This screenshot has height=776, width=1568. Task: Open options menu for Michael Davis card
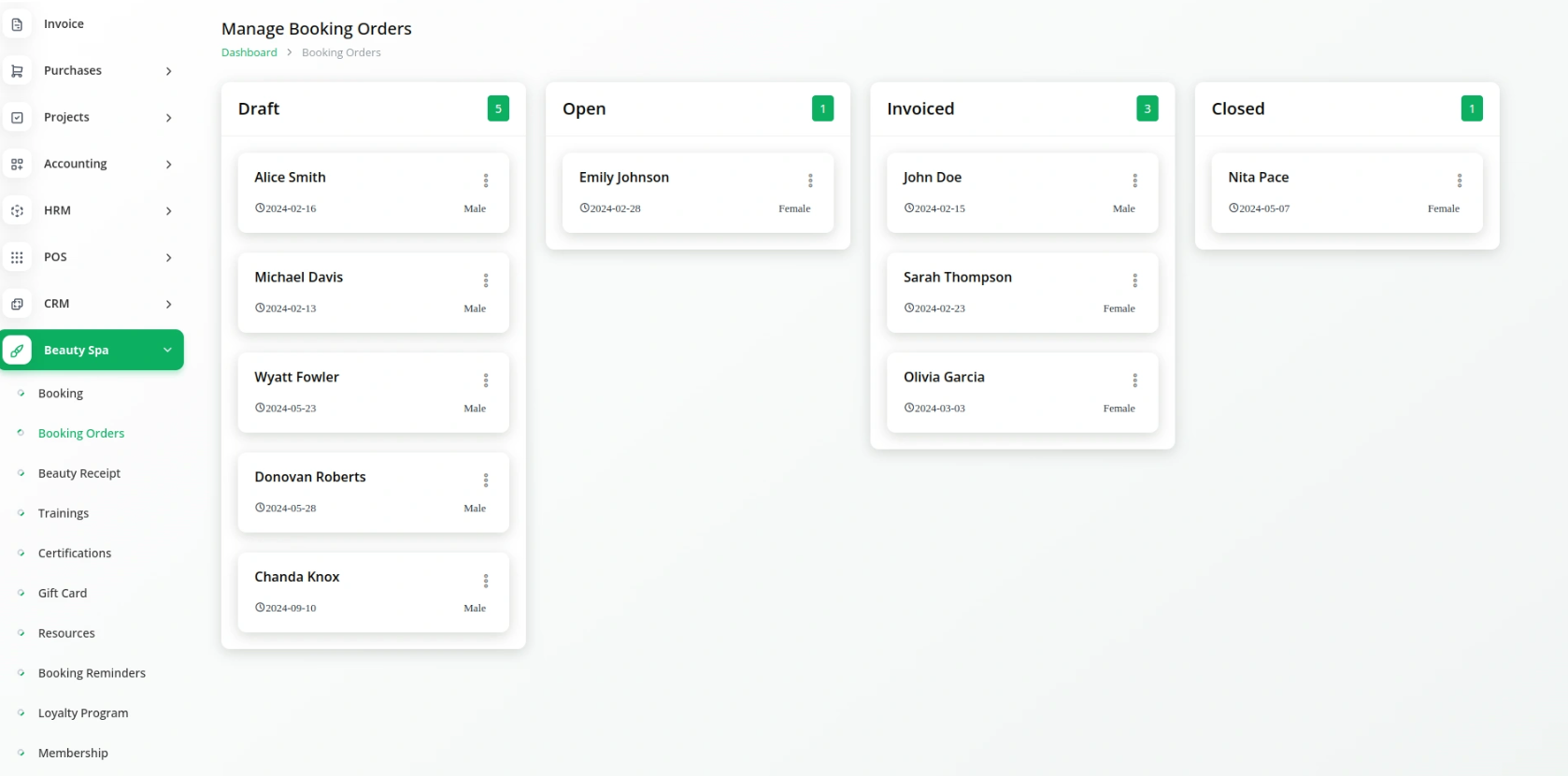coord(486,280)
